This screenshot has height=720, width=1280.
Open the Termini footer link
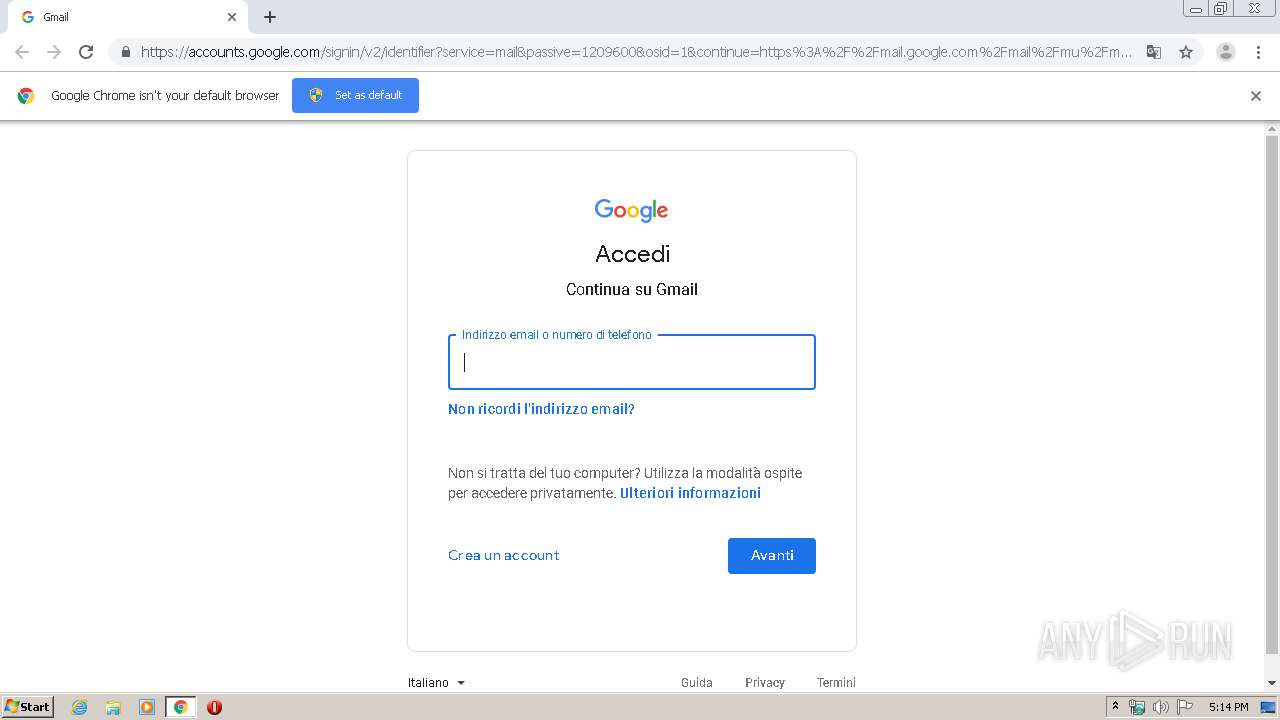tap(836, 682)
